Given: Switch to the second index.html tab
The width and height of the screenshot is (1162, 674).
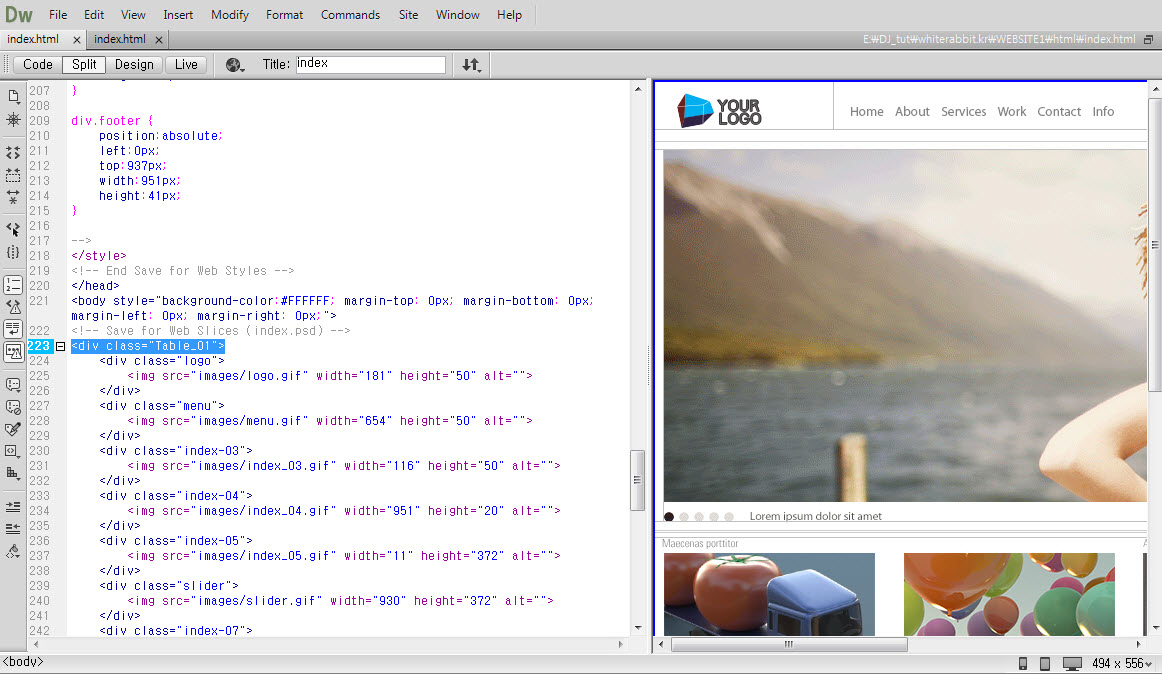Looking at the screenshot, I should (x=120, y=39).
